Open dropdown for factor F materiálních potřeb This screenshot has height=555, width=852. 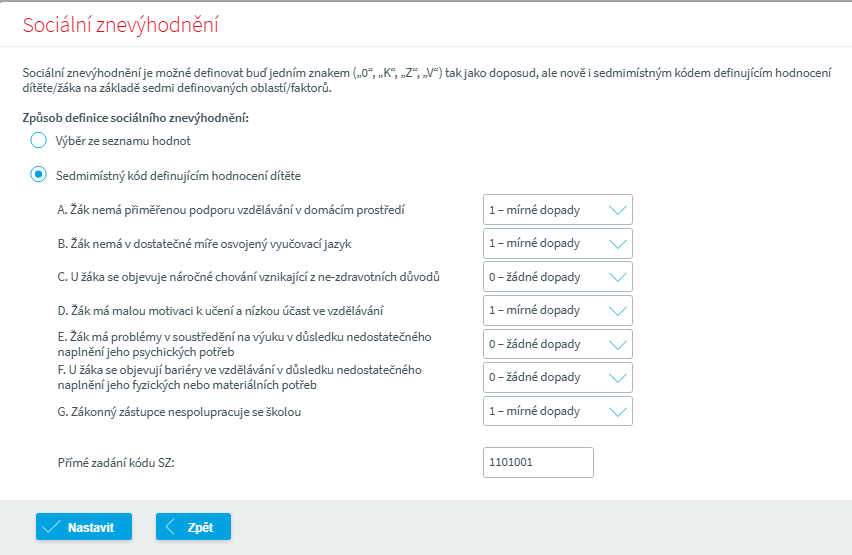[x=556, y=377]
